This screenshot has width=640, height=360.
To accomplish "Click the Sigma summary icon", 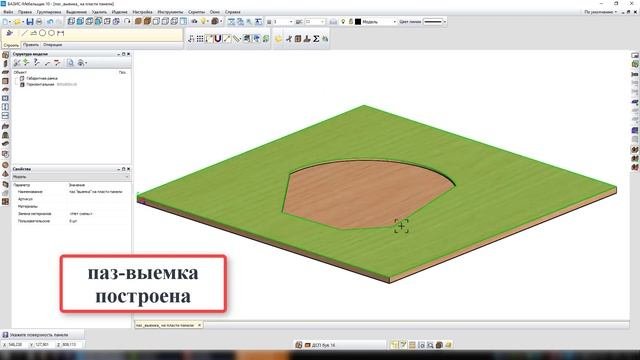I will 316,39.
